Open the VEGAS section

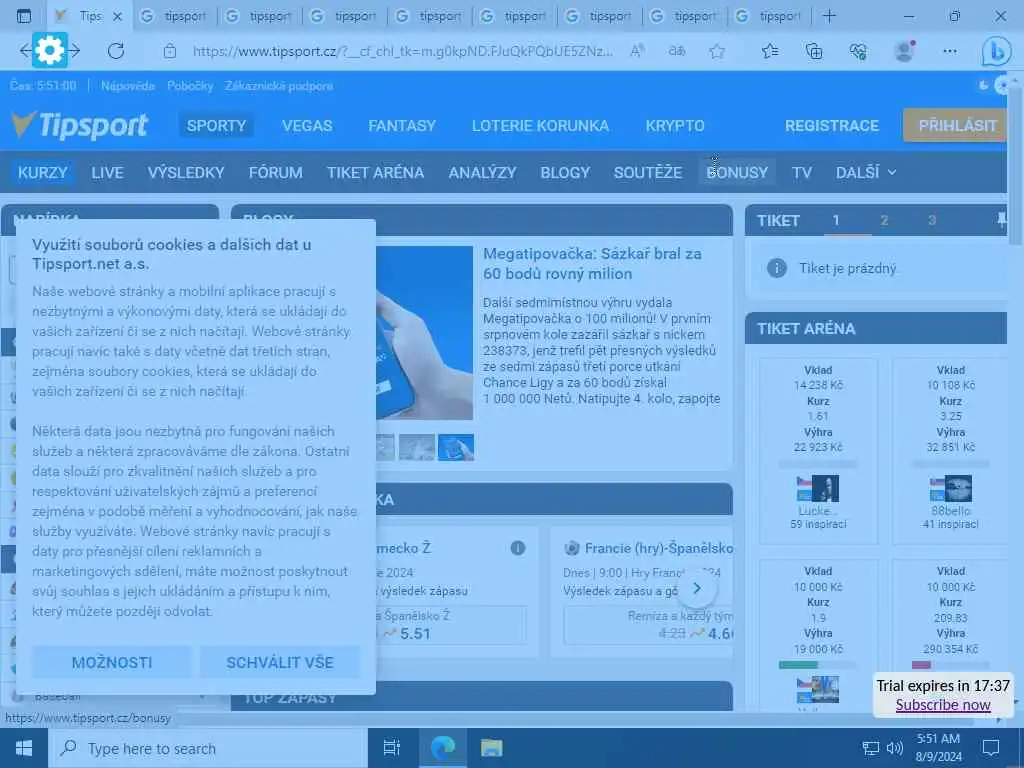307,125
